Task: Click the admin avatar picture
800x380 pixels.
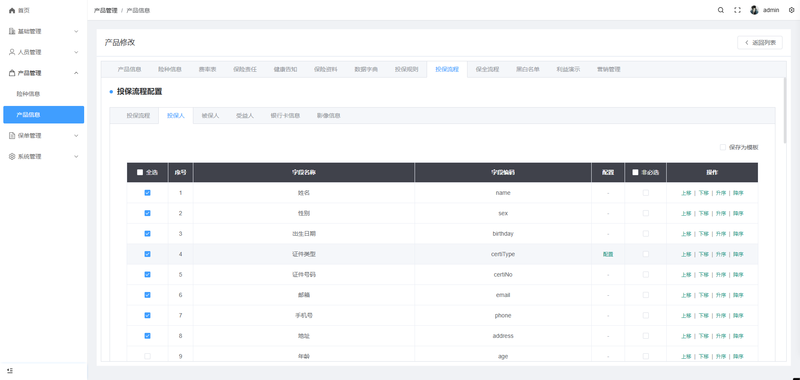Action: click(754, 10)
